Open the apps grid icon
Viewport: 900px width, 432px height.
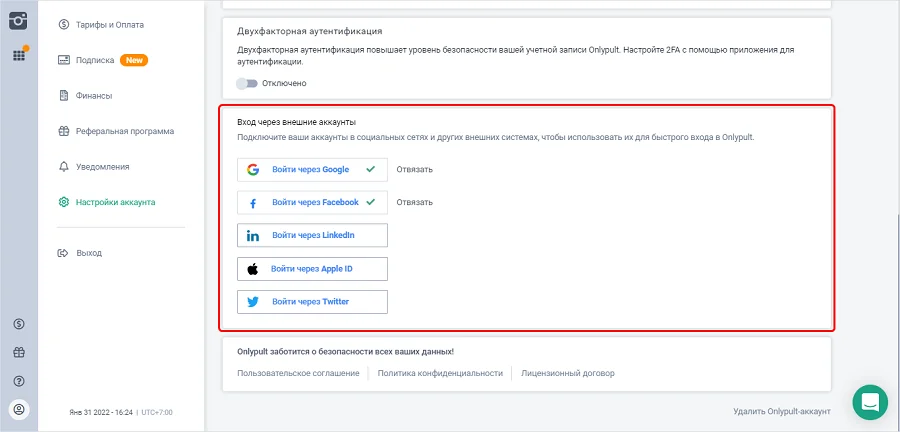[x=18, y=54]
